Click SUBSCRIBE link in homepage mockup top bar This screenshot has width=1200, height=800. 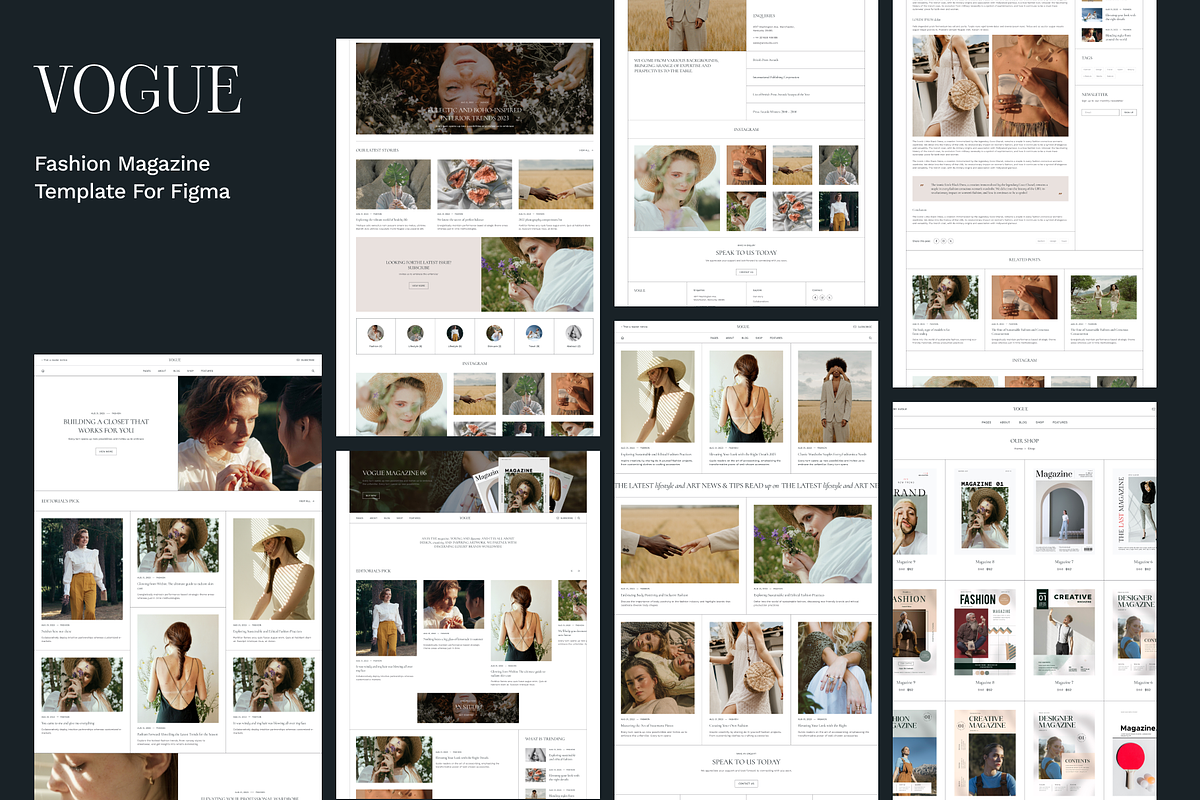305,360
